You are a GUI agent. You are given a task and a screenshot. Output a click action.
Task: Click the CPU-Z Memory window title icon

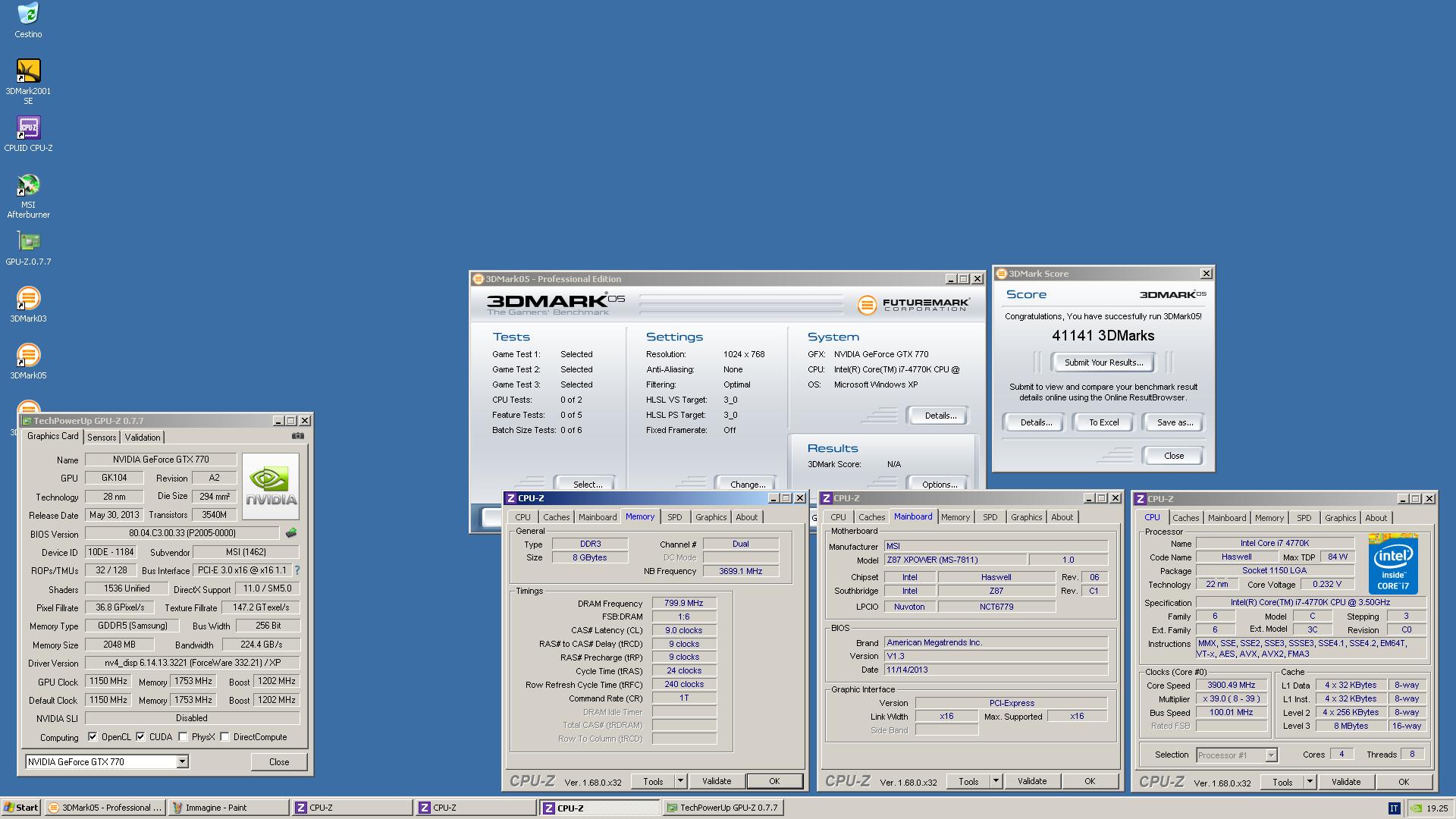pyautogui.click(x=511, y=498)
